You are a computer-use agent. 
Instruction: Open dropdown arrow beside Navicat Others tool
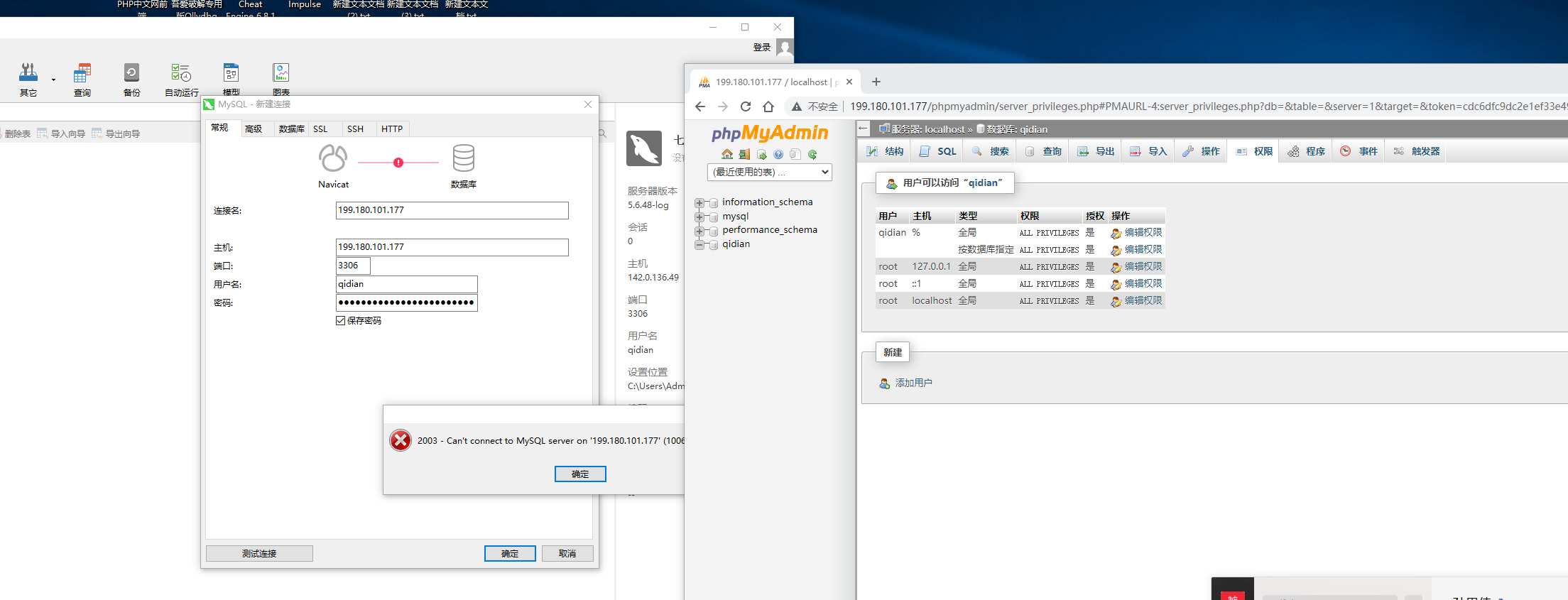(53, 80)
